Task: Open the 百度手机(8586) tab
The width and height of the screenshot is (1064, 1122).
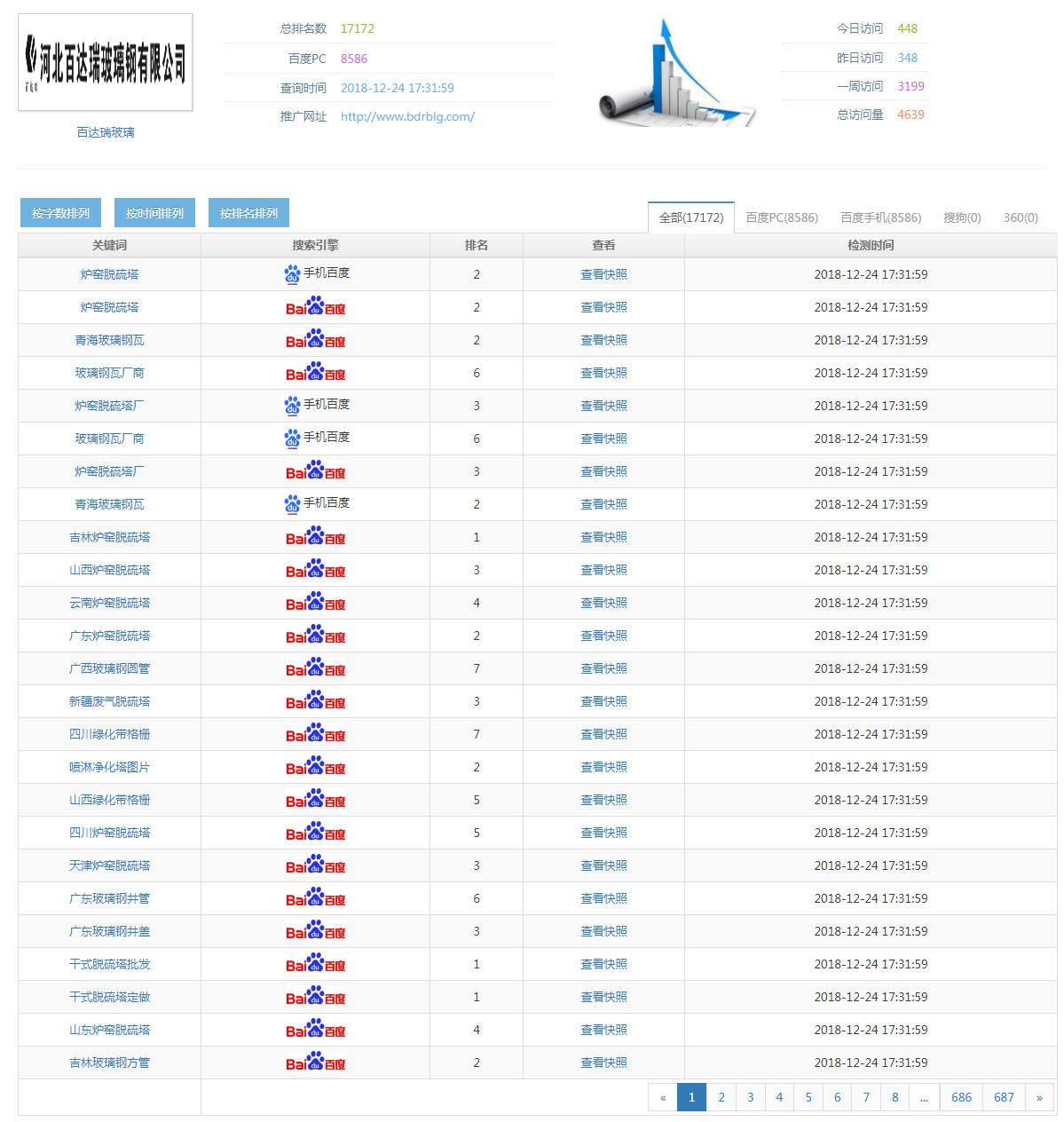Action: [x=880, y=217]
